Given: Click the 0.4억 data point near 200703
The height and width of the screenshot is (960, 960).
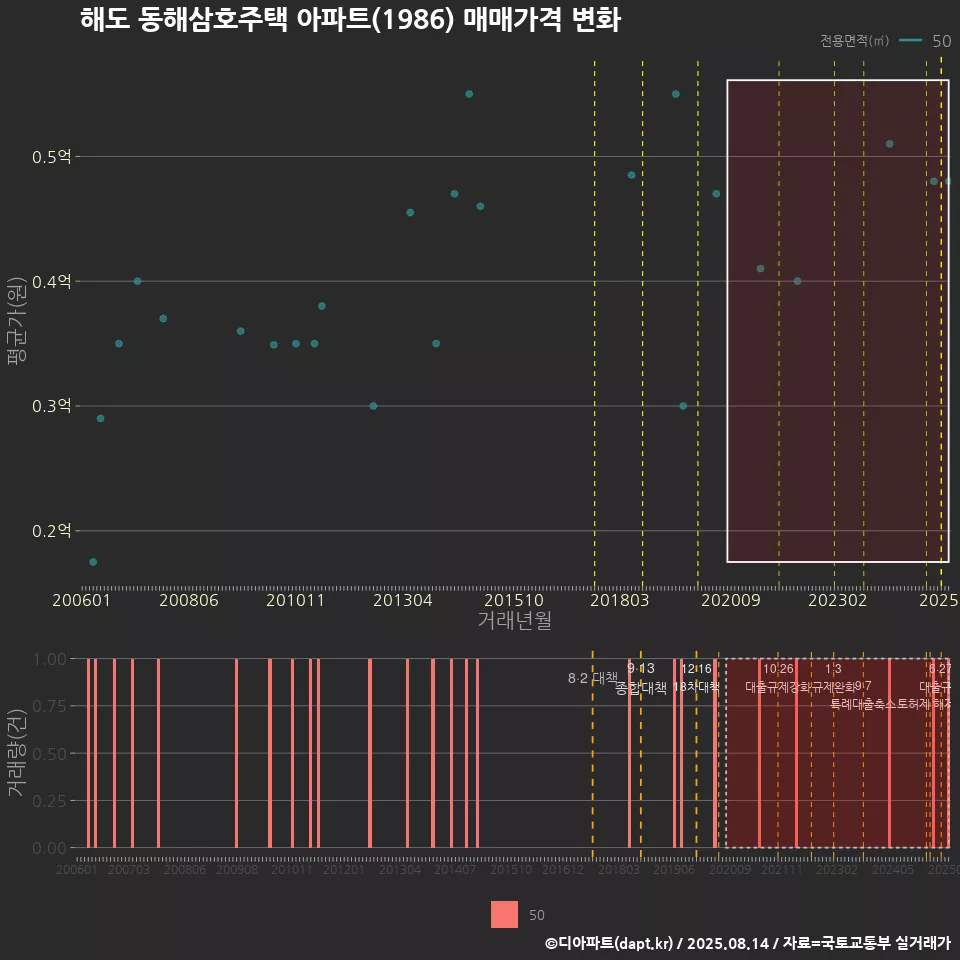Looking at the screenshot, I should [x=137, y=281].
